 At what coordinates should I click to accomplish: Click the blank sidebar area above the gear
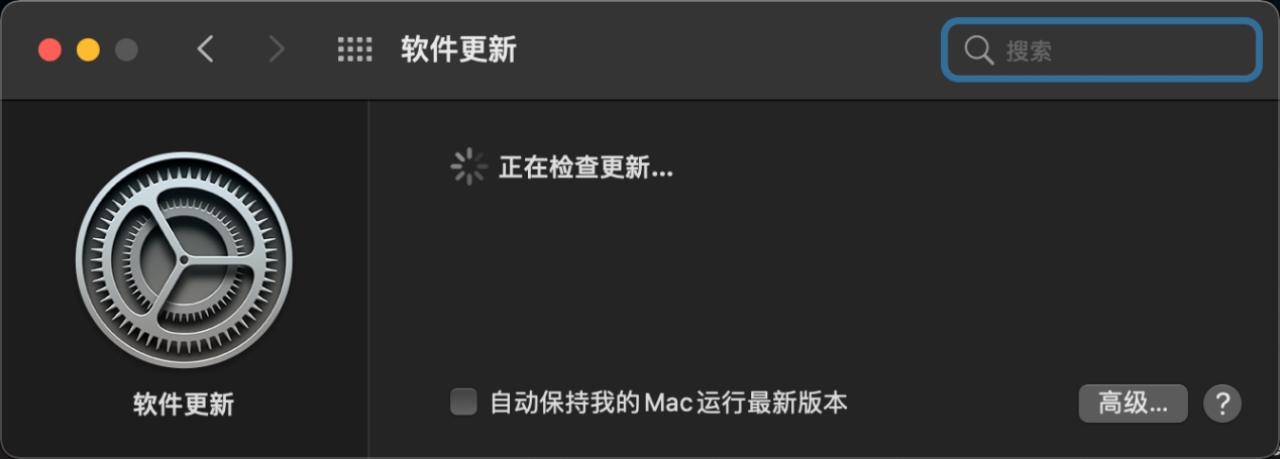click(184, 125)
